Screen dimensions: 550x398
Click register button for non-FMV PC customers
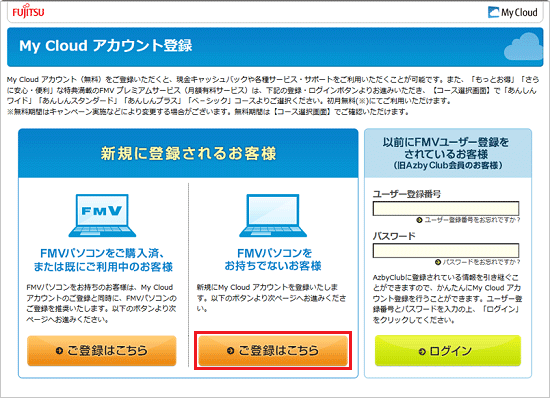[x=273, y=350]
